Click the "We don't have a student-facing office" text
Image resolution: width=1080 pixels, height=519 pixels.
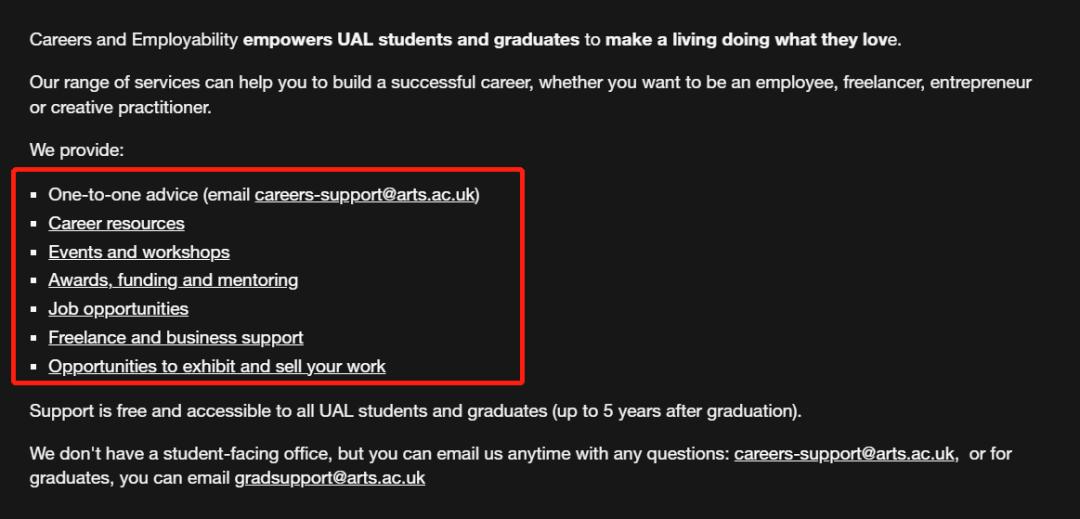[x=200, y=454]
